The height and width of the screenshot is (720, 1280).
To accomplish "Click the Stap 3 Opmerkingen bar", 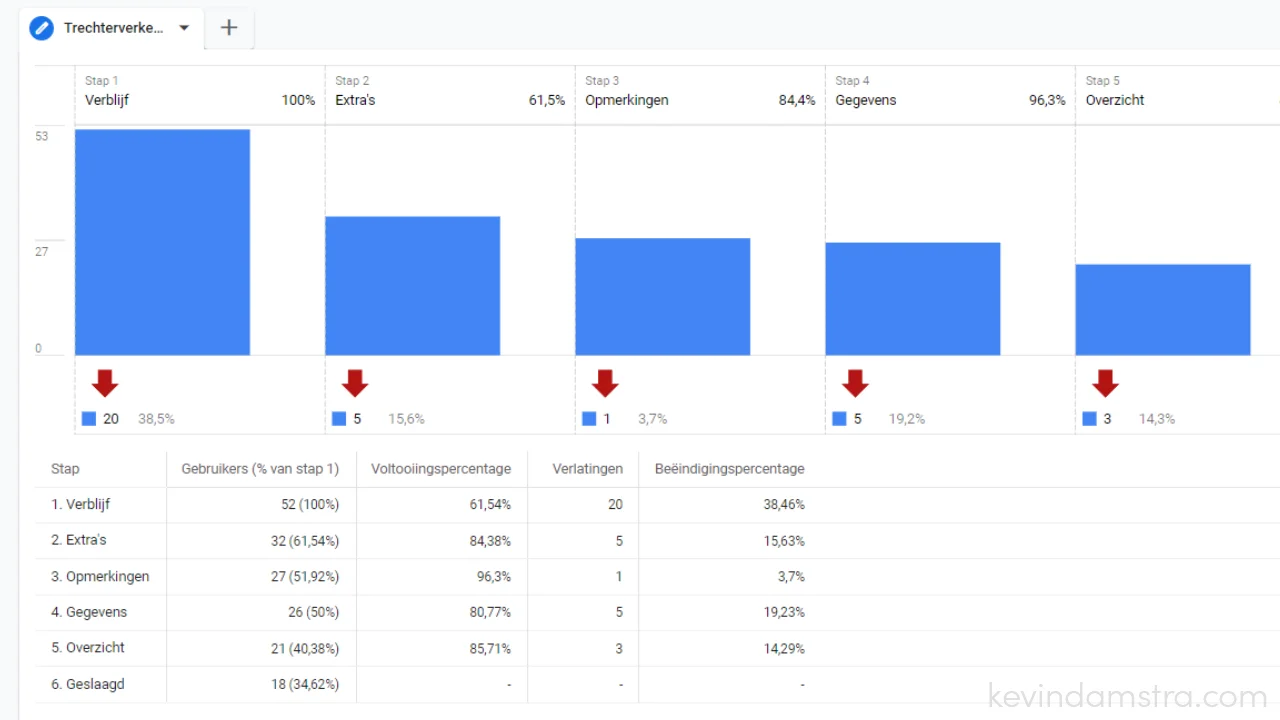I will pos(662,297).
